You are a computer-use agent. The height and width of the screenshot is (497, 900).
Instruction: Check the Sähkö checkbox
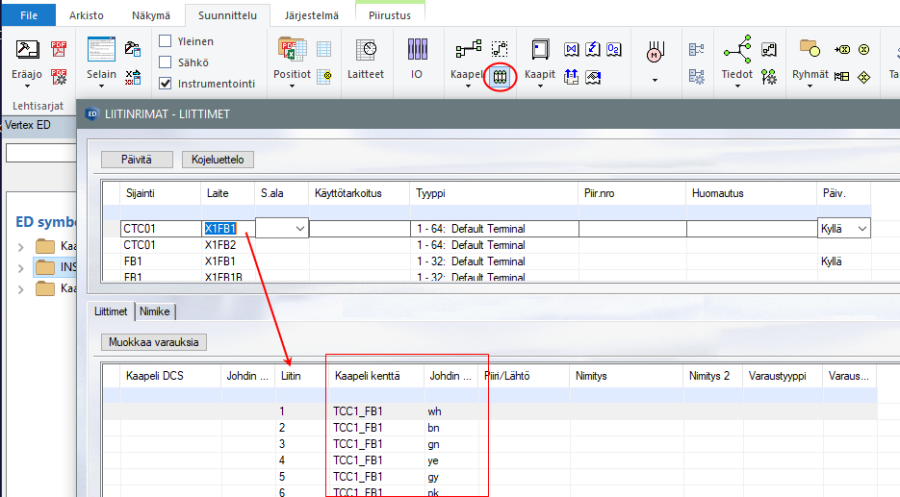click(x=166, y=61)
